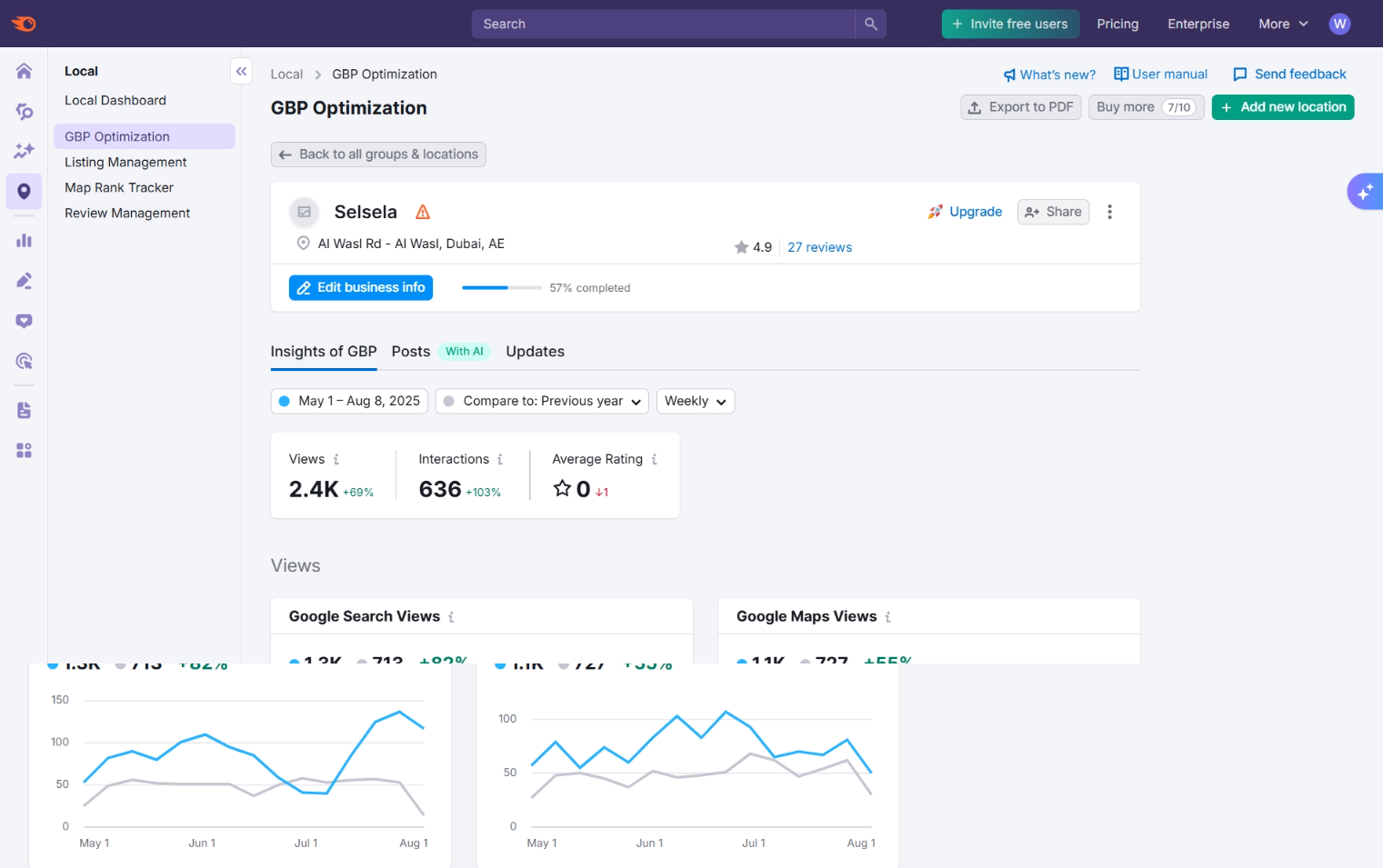The width and height of the screenshot is (1383, 868).
Task: Click the info icon beside Average Rating
Action: coord(654,460)
